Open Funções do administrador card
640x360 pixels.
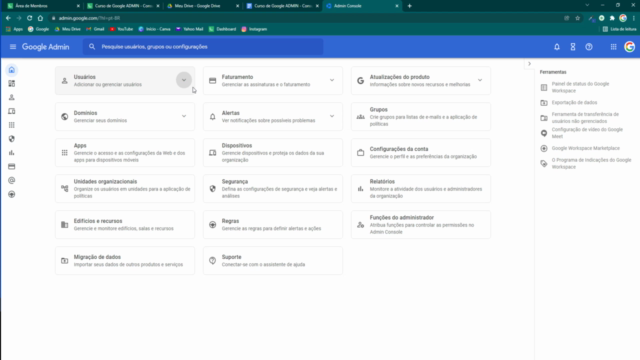(x=421, y=224)
